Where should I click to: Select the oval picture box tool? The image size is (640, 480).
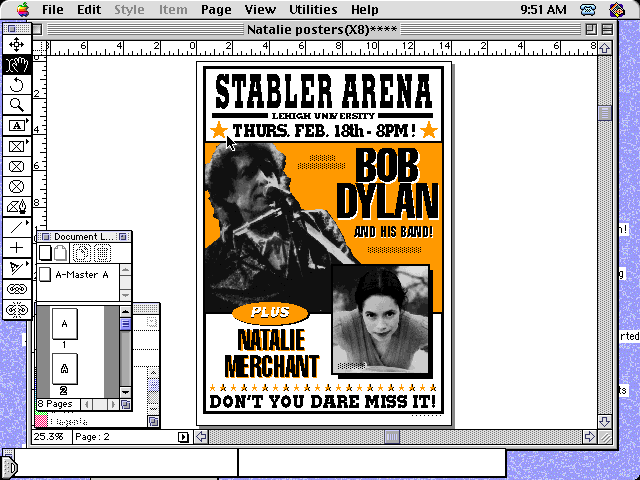pos(16,186)
